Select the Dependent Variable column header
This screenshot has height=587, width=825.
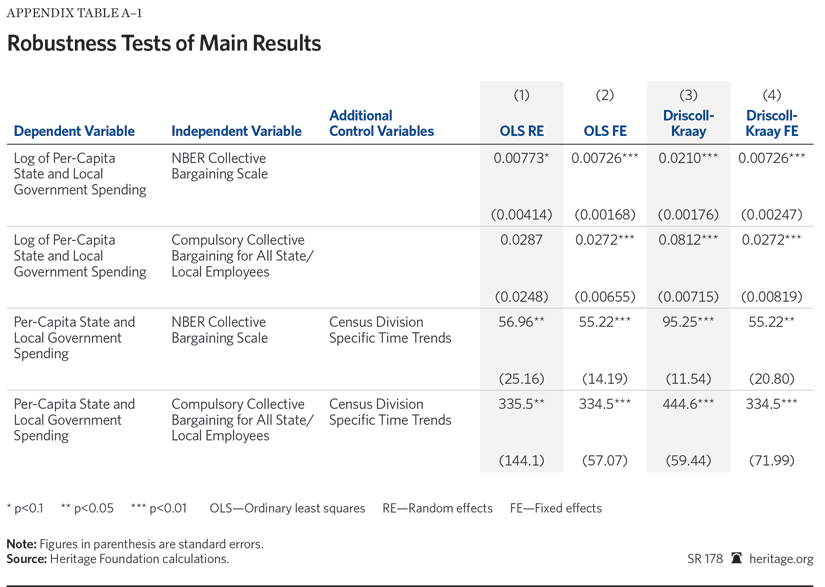click(74, 131)
